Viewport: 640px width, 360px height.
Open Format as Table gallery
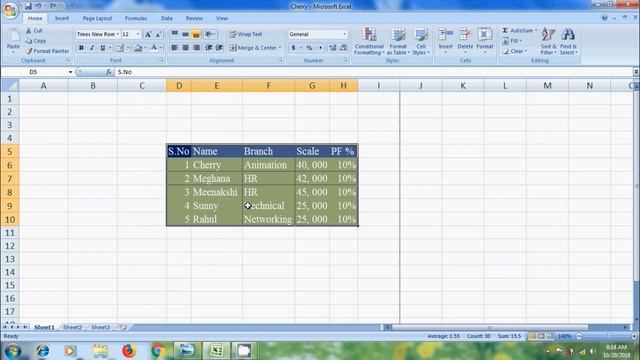point(398,41)
